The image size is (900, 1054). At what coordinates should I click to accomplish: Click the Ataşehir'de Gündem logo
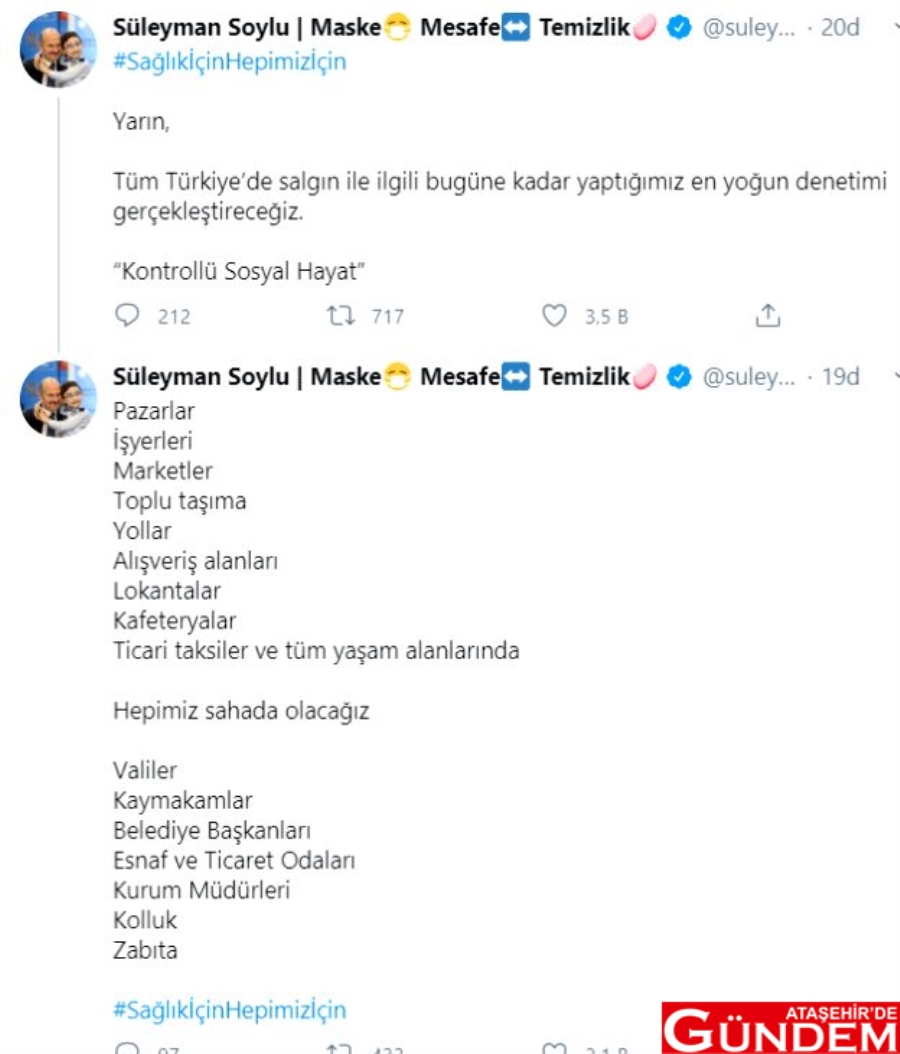(x=780, y=1027)
